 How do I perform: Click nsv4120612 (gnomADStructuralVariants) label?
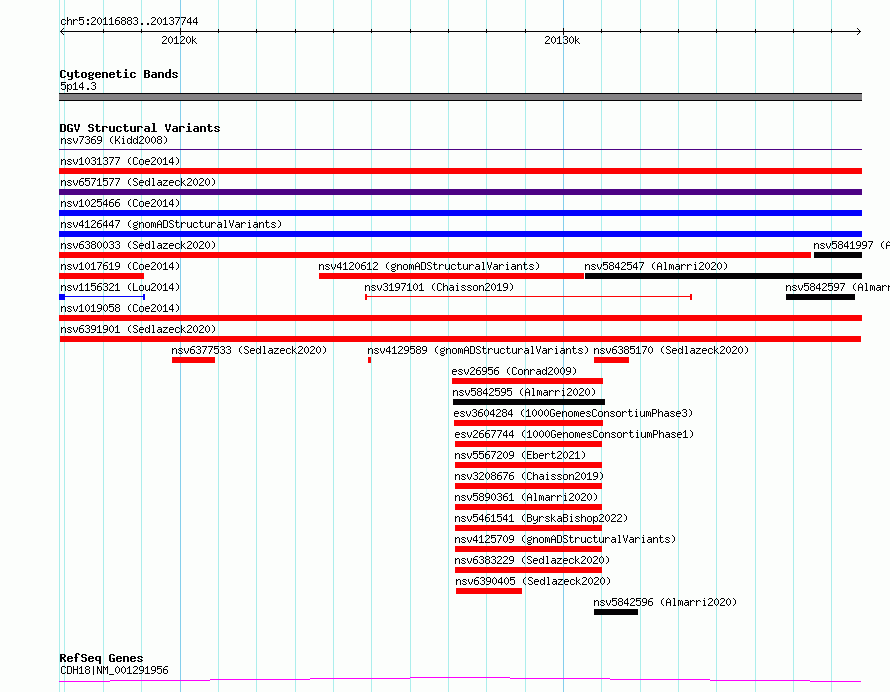coord(429,266)
